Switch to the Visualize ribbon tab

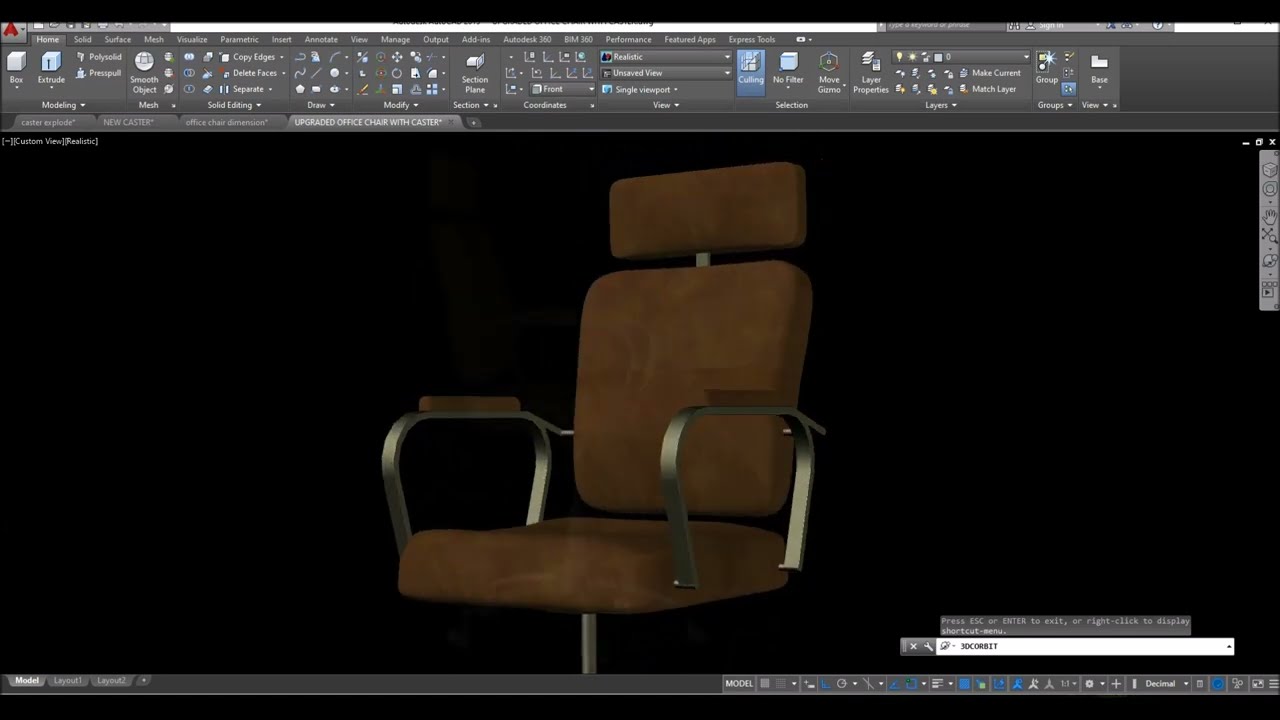click(x=192, y=40)
